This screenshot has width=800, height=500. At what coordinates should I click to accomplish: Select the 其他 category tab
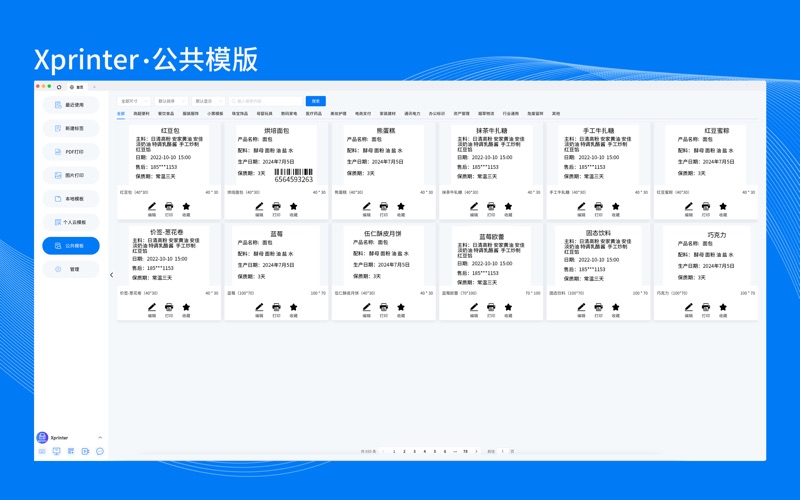point(556,114)
